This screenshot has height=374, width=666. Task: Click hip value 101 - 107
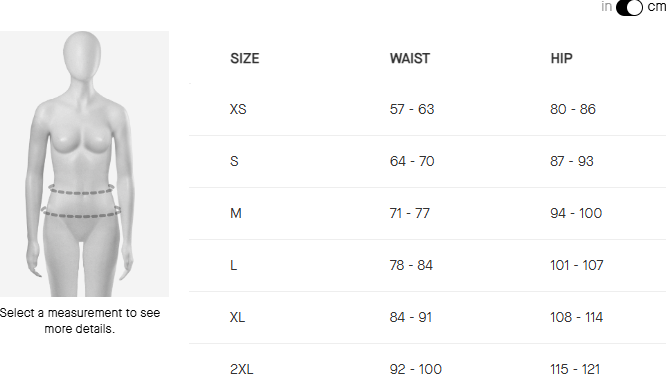[577, 265]
